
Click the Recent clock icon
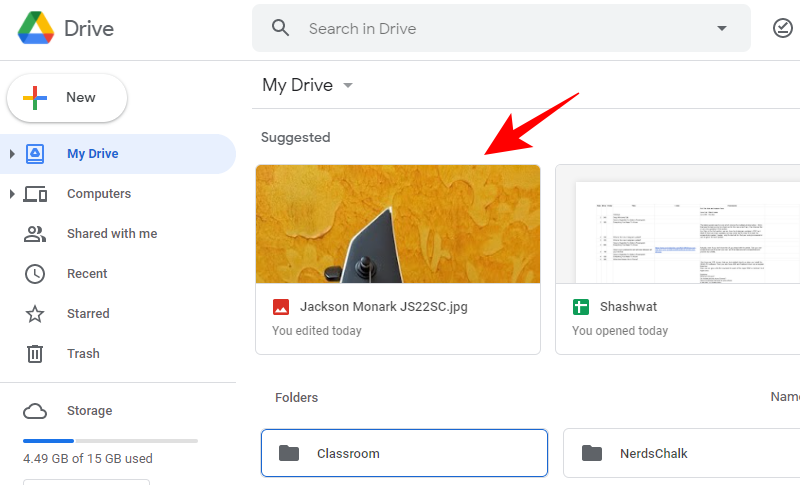[x=35, y=274]
